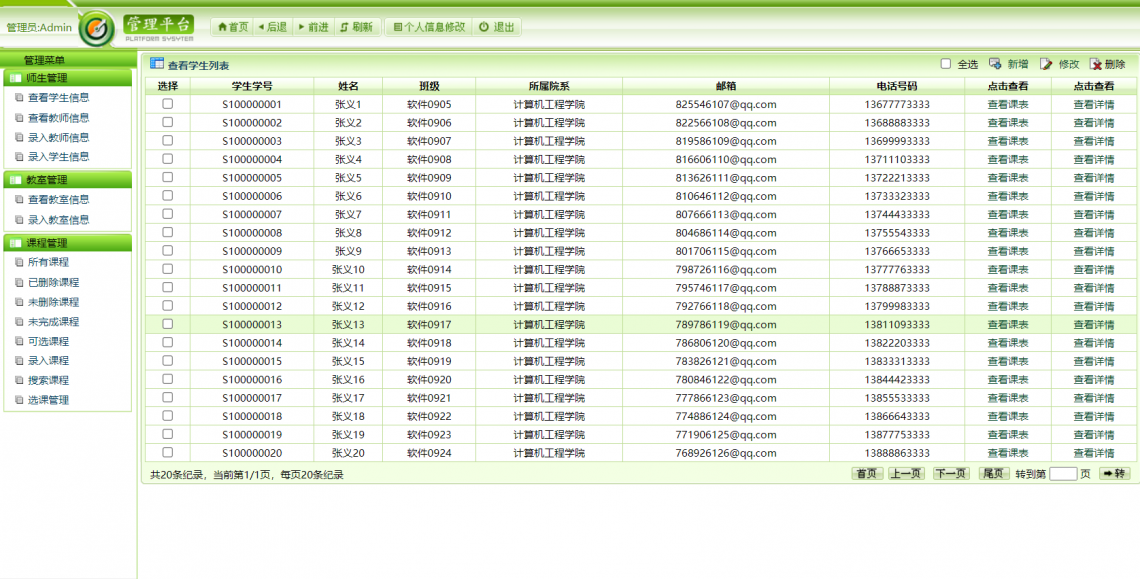Click the 尾页 last page button
The width and height of the screenshot is (1140, 579).
pyautogui.click(x=994, y=474)
